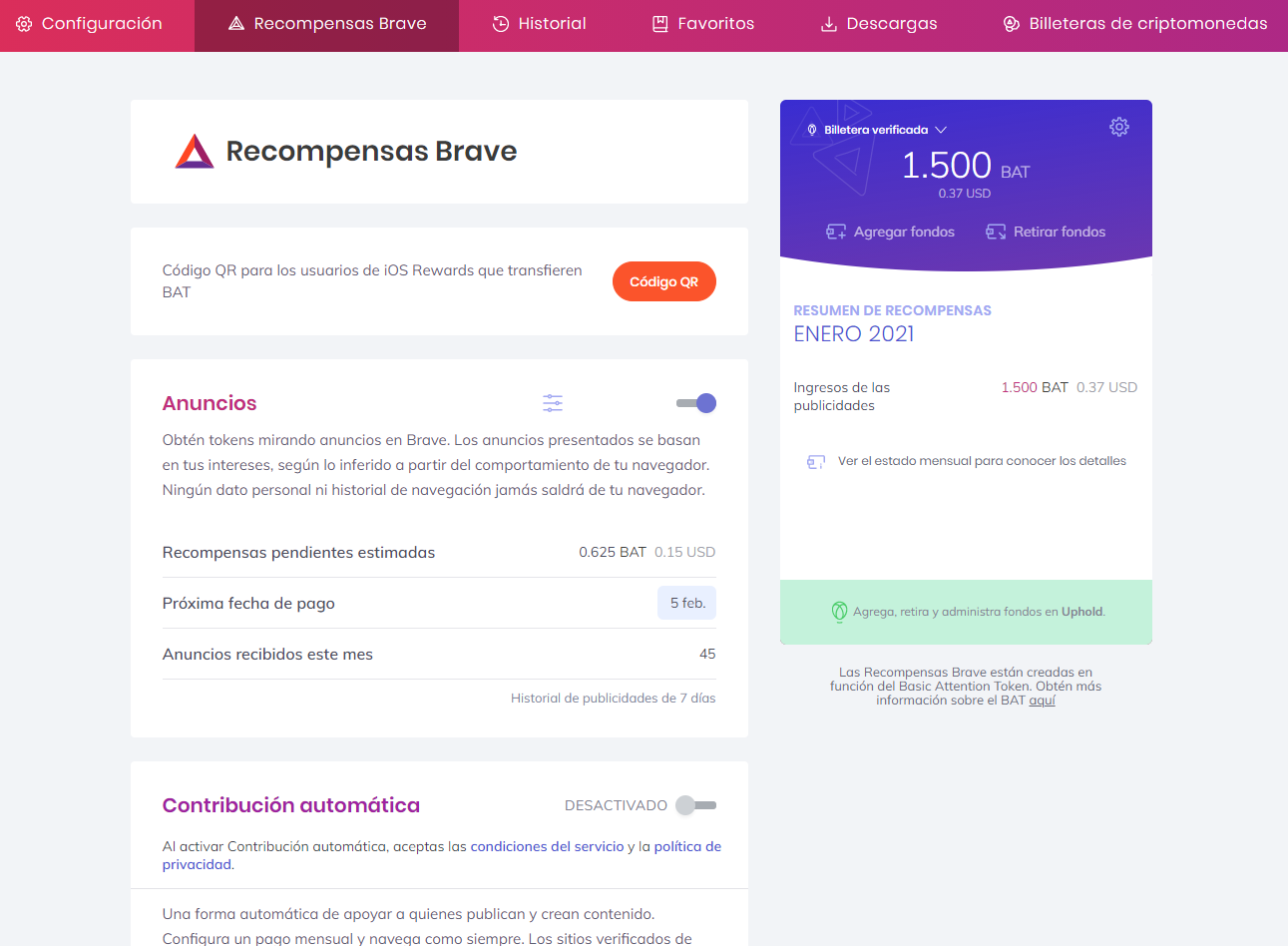
Task: Select the Recompensas Brave tab
Action: click(x=327, y=24)
